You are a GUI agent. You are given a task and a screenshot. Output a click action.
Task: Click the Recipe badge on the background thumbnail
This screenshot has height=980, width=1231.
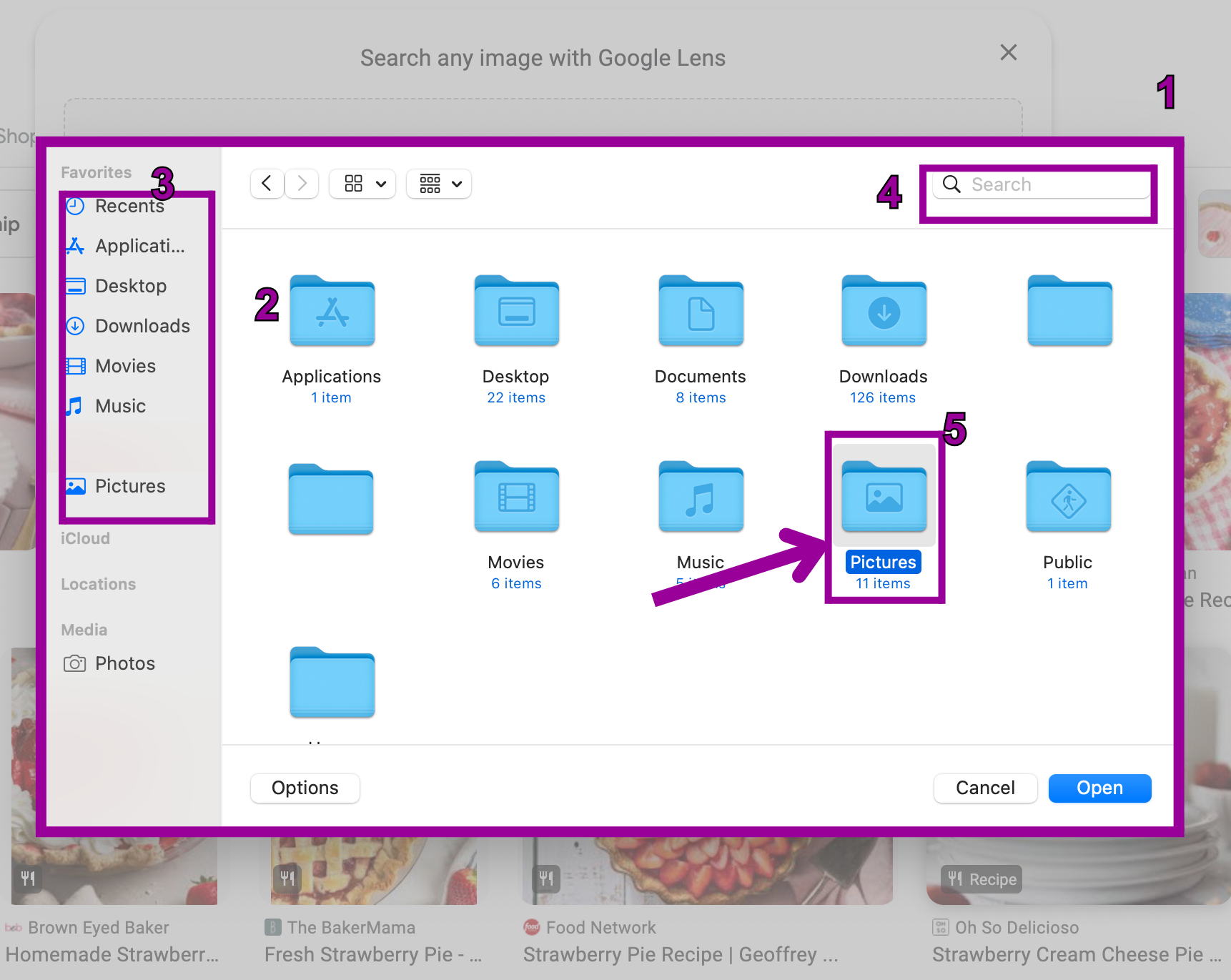coord(981,879)
